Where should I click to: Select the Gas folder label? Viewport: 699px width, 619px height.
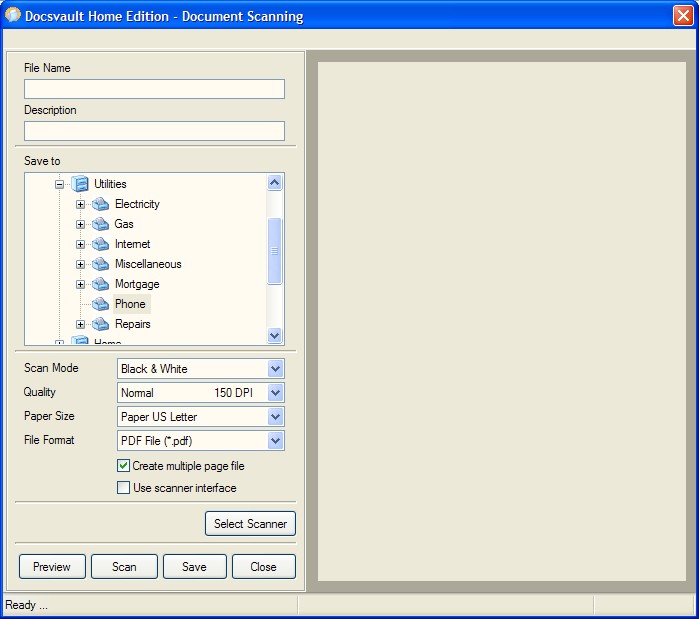(x=124, y=224)
